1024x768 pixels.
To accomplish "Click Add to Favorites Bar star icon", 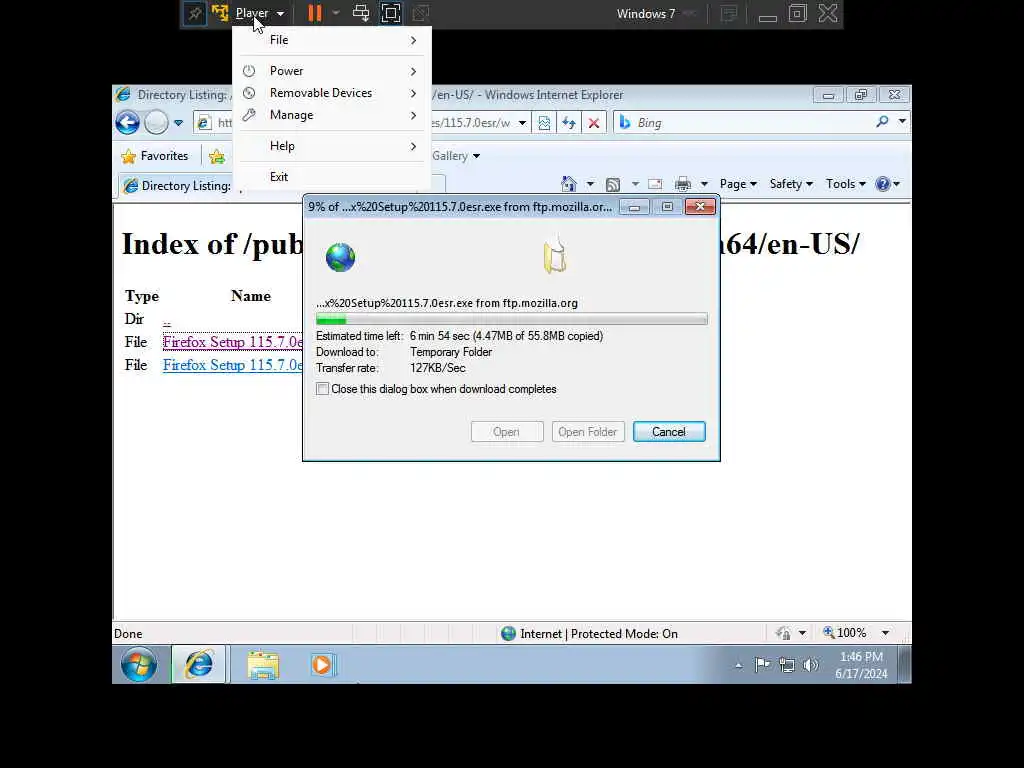I will coord(217,156).
